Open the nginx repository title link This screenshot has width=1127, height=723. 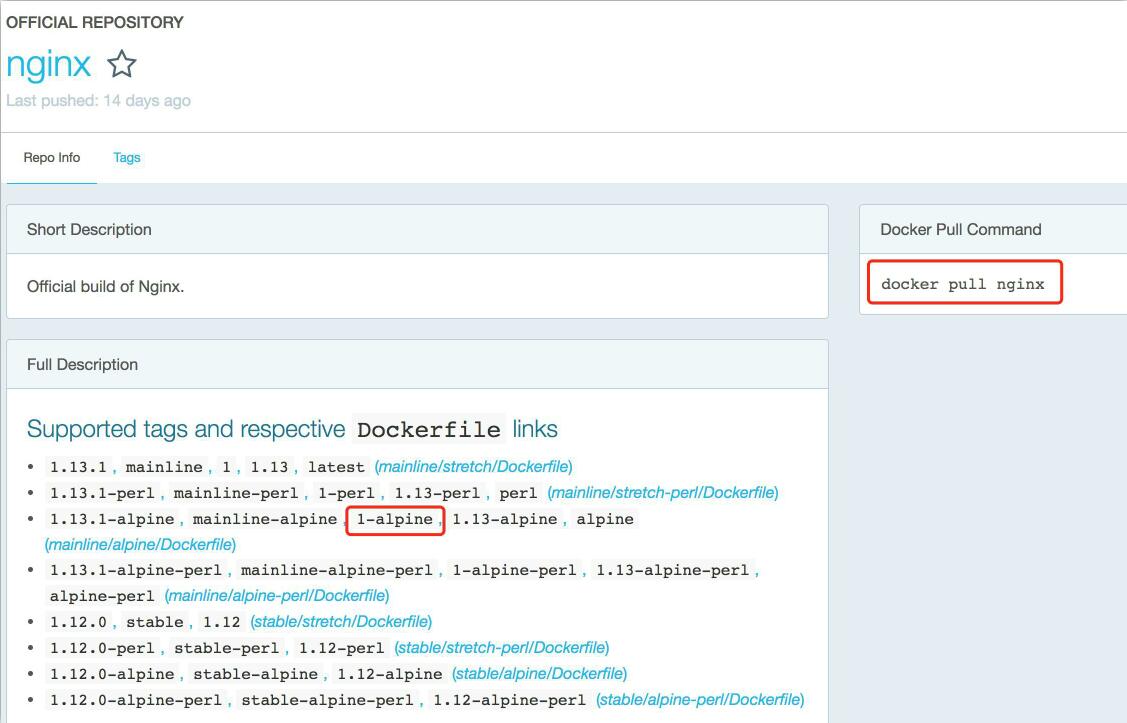(48, 65)
